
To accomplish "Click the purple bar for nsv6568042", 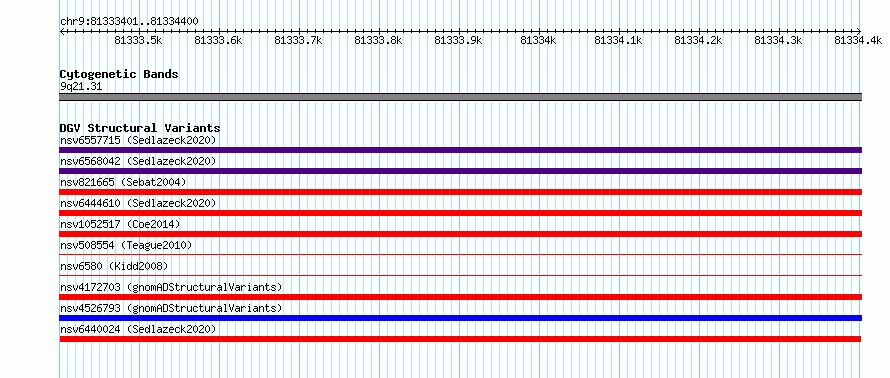I will pos(460,171).
